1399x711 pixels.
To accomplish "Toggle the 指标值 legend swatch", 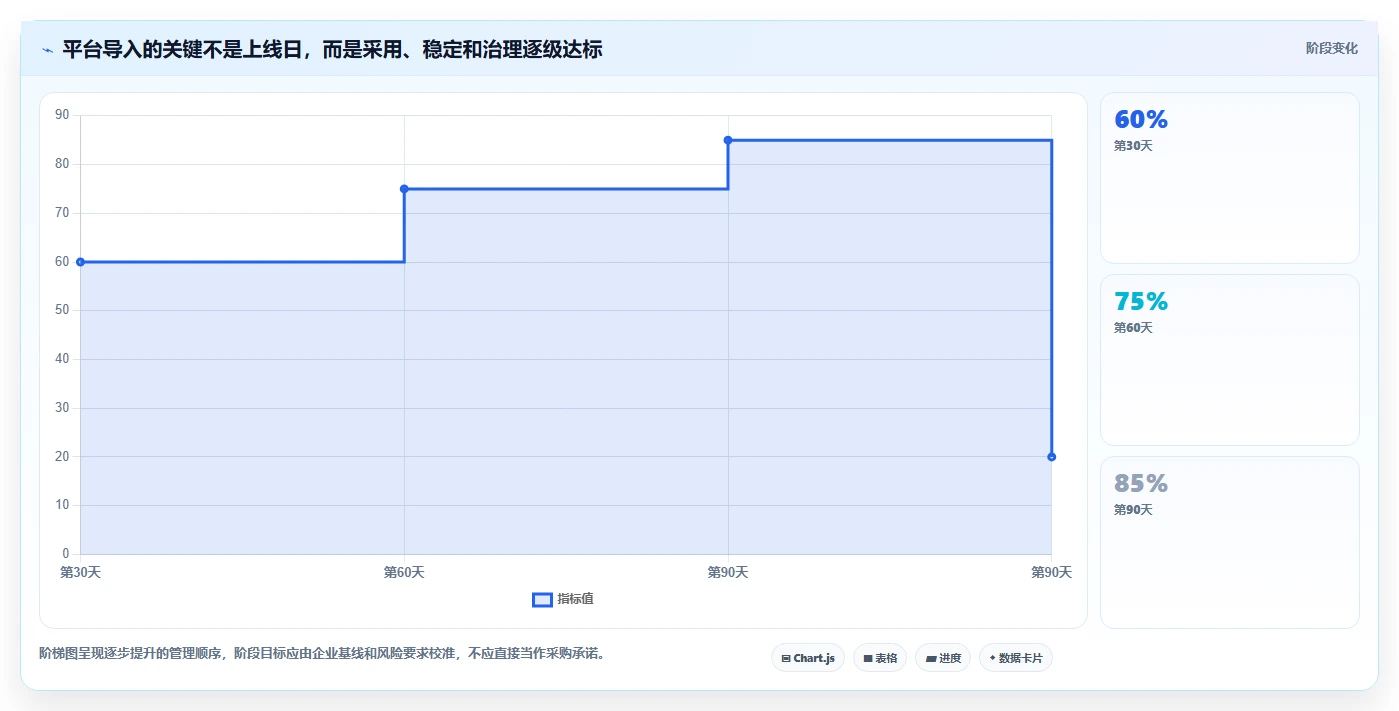I will pos(542,599).
